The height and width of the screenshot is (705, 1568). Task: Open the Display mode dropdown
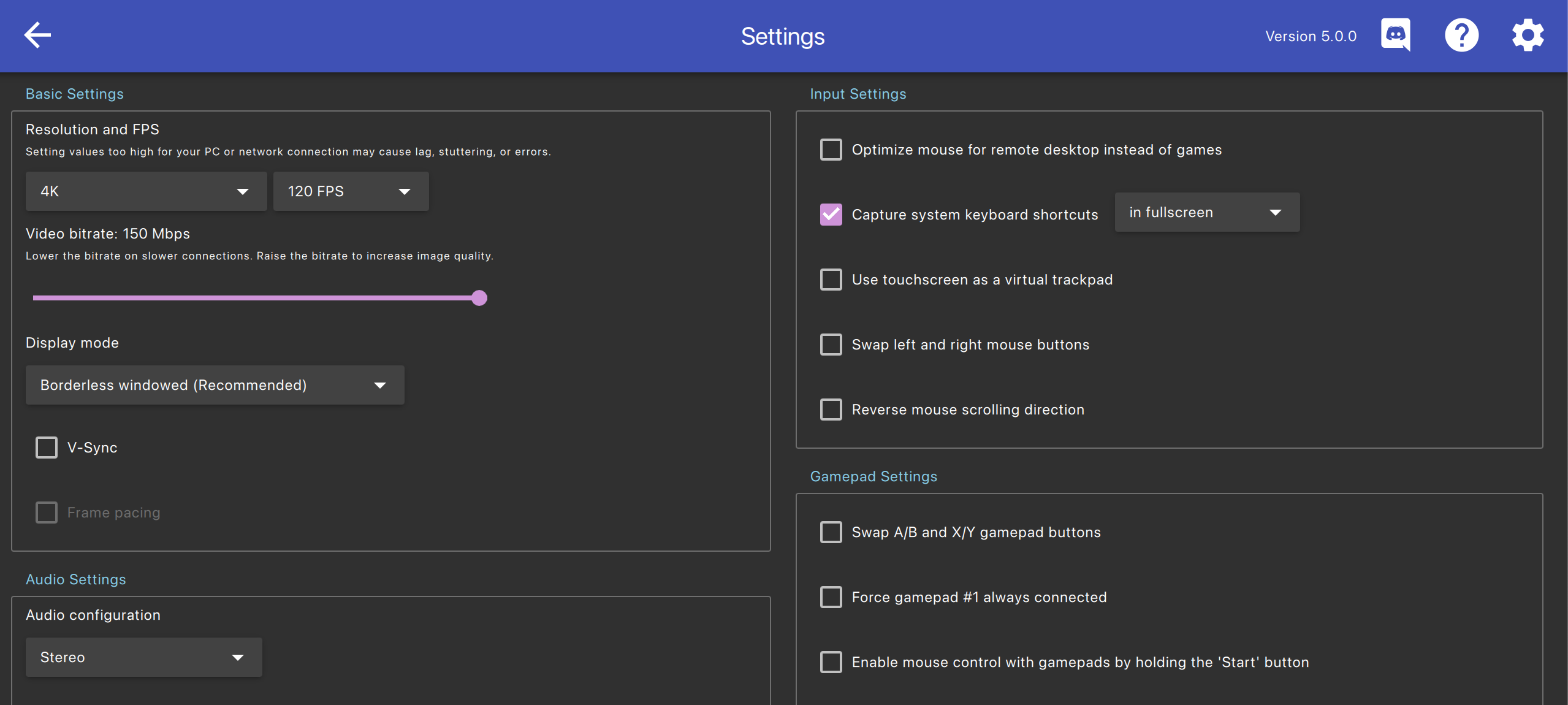coord(215,384)
